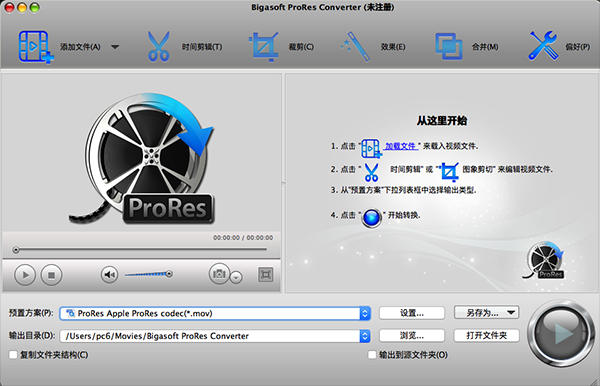Viewport: 600px width, 386px height.
Task: Click the small ProRes logo in guide panel
Action: tap(544, 260)
